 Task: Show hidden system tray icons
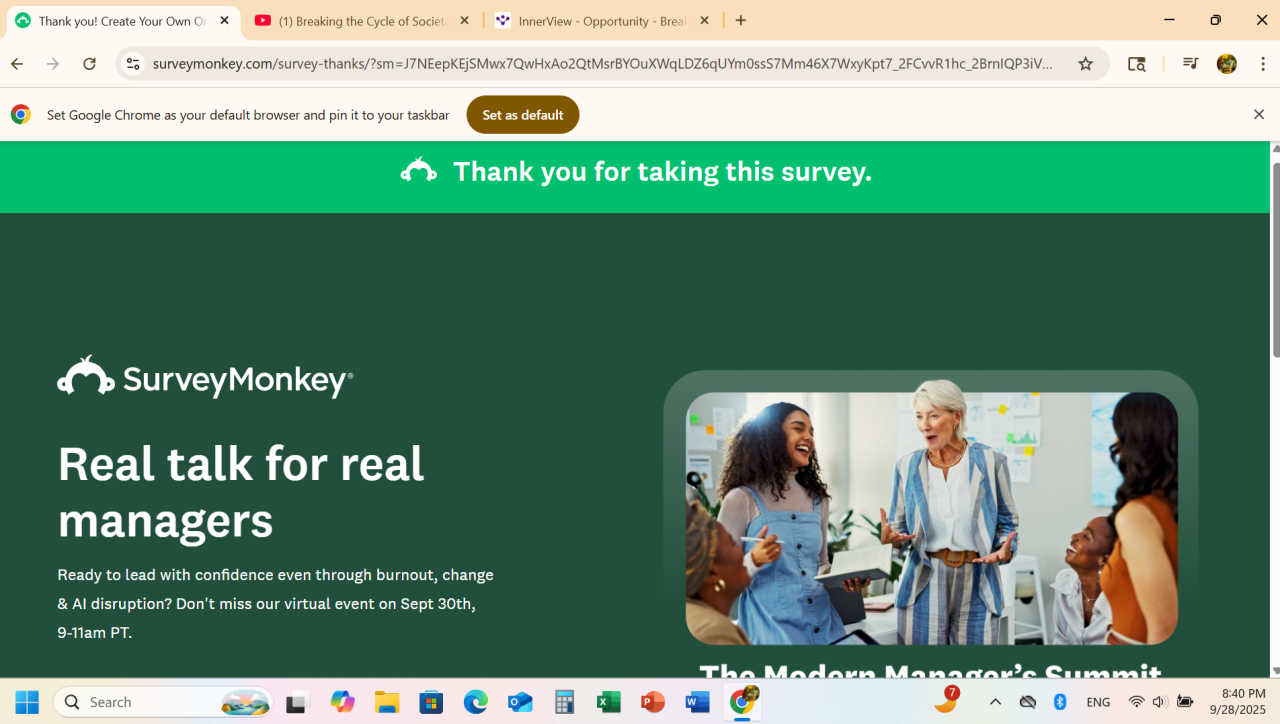995,702
